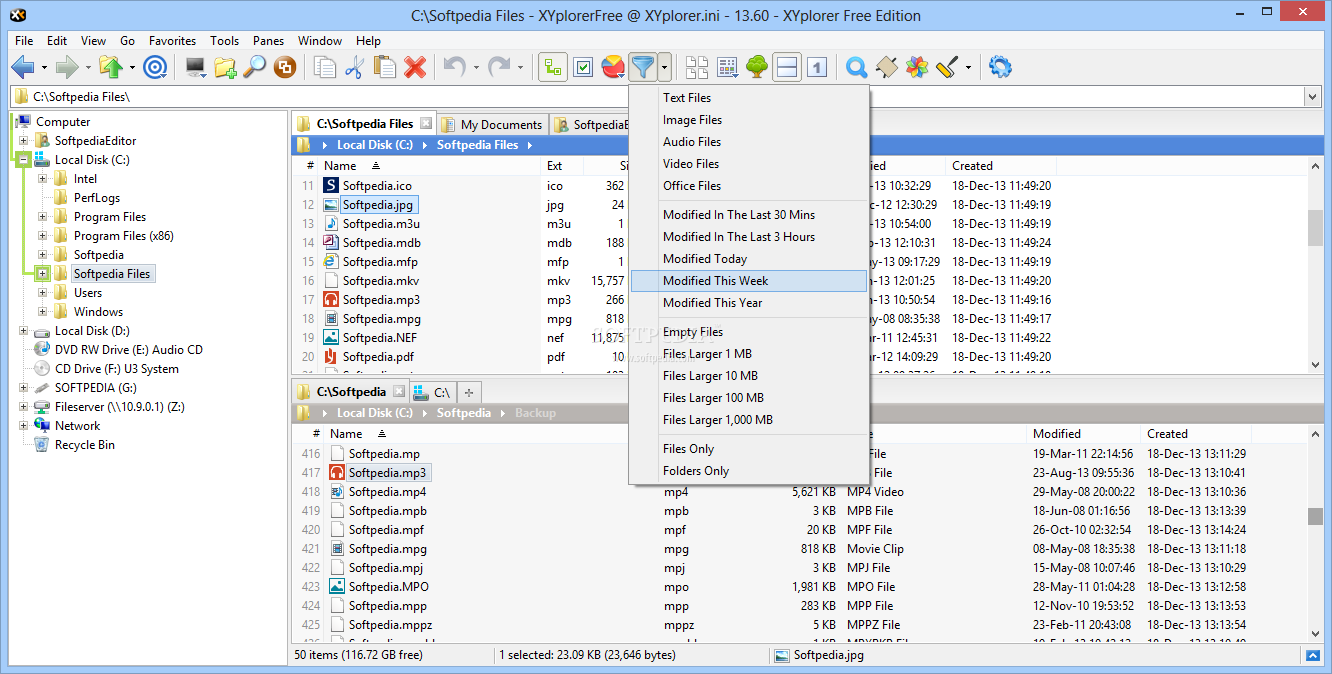
Task: Select Softpedia.pdf in upper list
Action: coord(378,357)
